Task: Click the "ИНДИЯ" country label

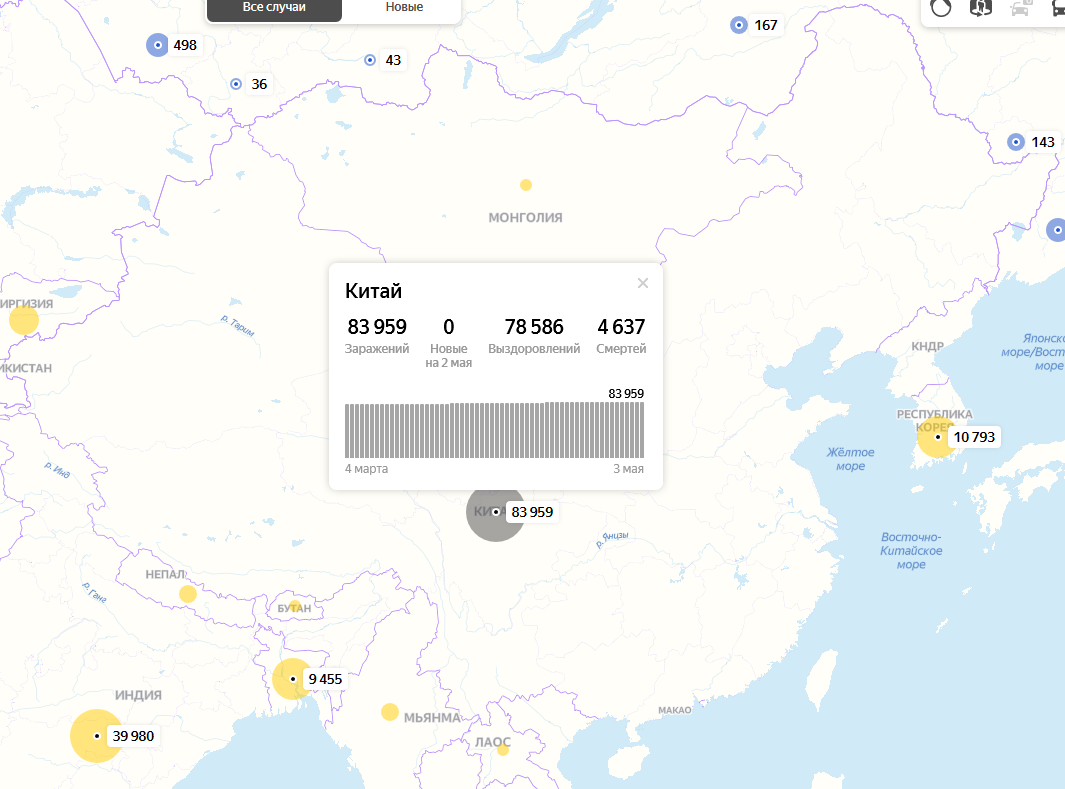Action: 138,695
